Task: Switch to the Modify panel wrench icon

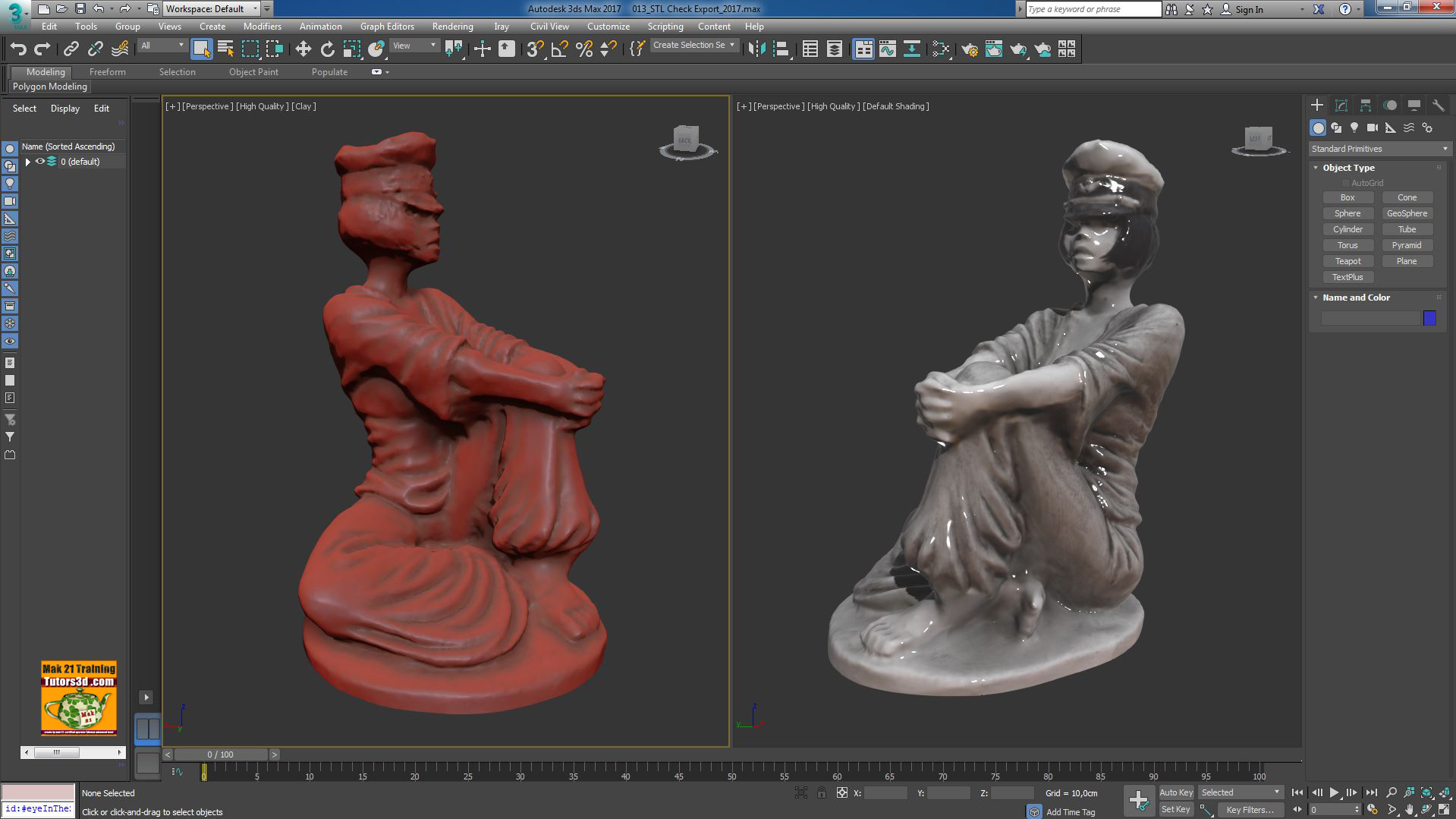Action: tap(1438, 106)
